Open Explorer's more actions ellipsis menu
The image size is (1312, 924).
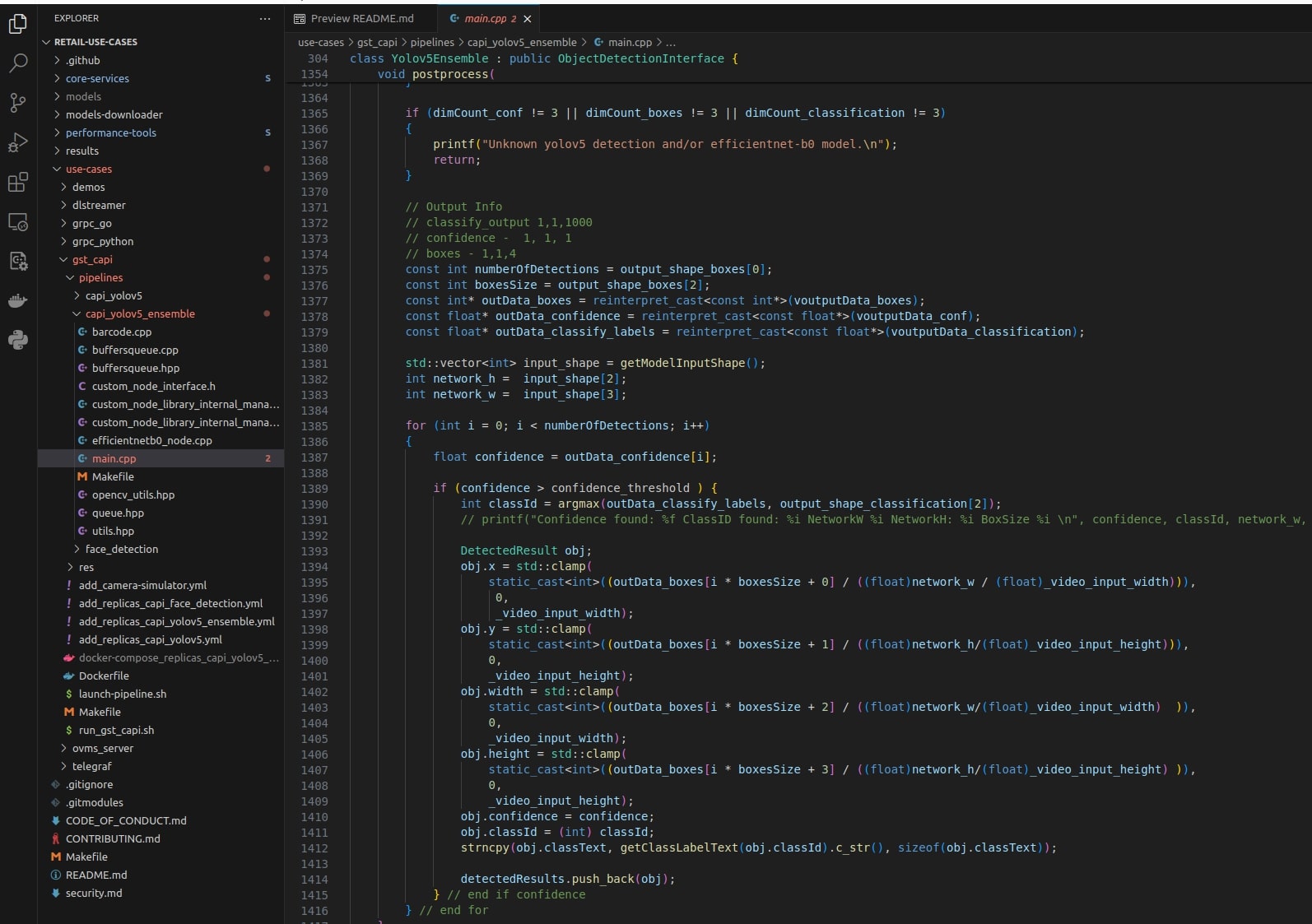coord(264,18)
